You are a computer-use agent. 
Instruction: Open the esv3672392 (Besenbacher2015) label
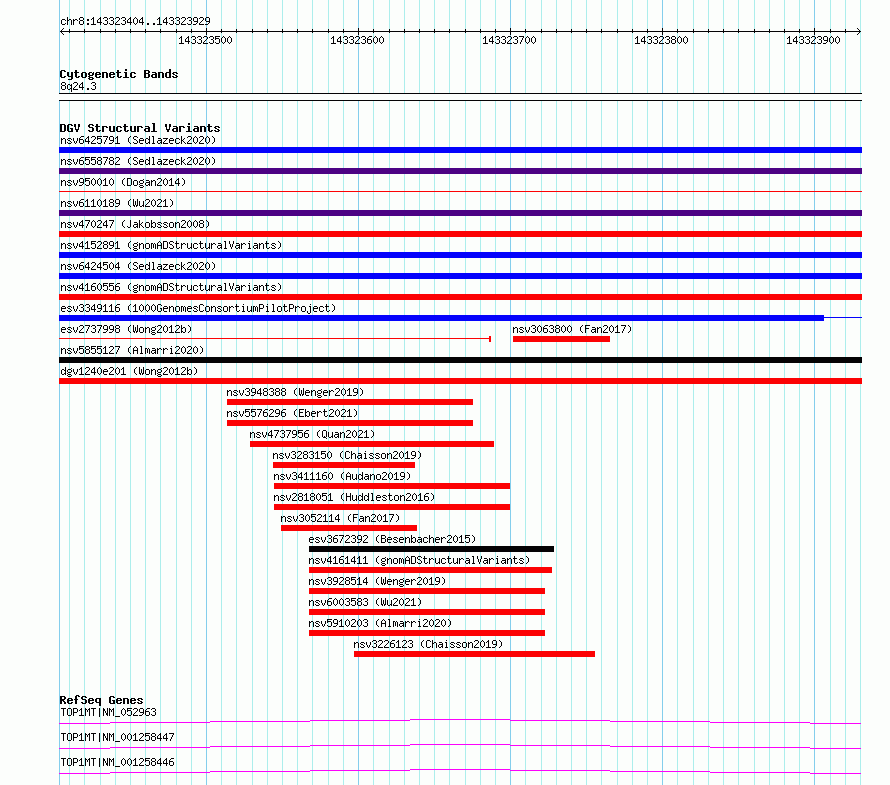pos(392,539)
